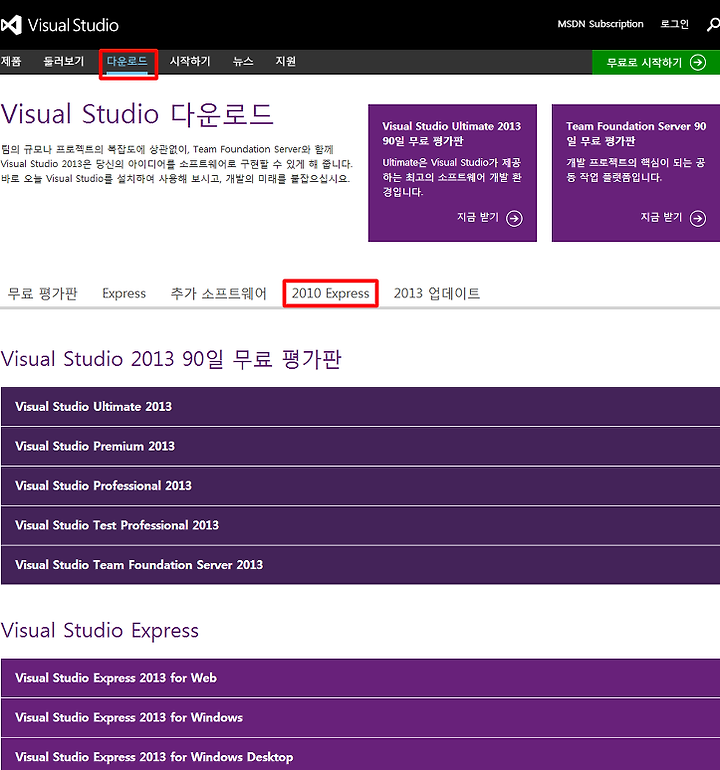The height and width of the screenshot is (770, 720).
Task: Open the 시작하기 menu
Action: coord(190,61)
